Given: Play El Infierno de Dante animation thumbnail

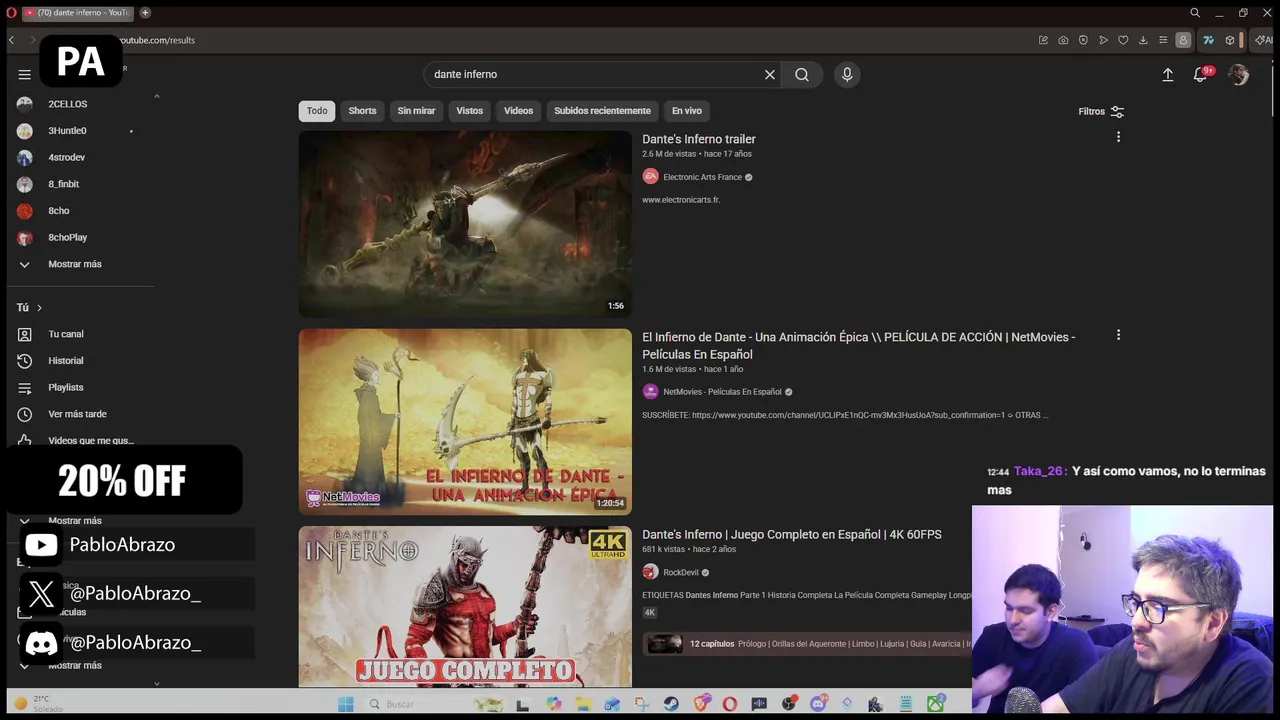Looking at the screenshot, I should [x=465, y=421].
